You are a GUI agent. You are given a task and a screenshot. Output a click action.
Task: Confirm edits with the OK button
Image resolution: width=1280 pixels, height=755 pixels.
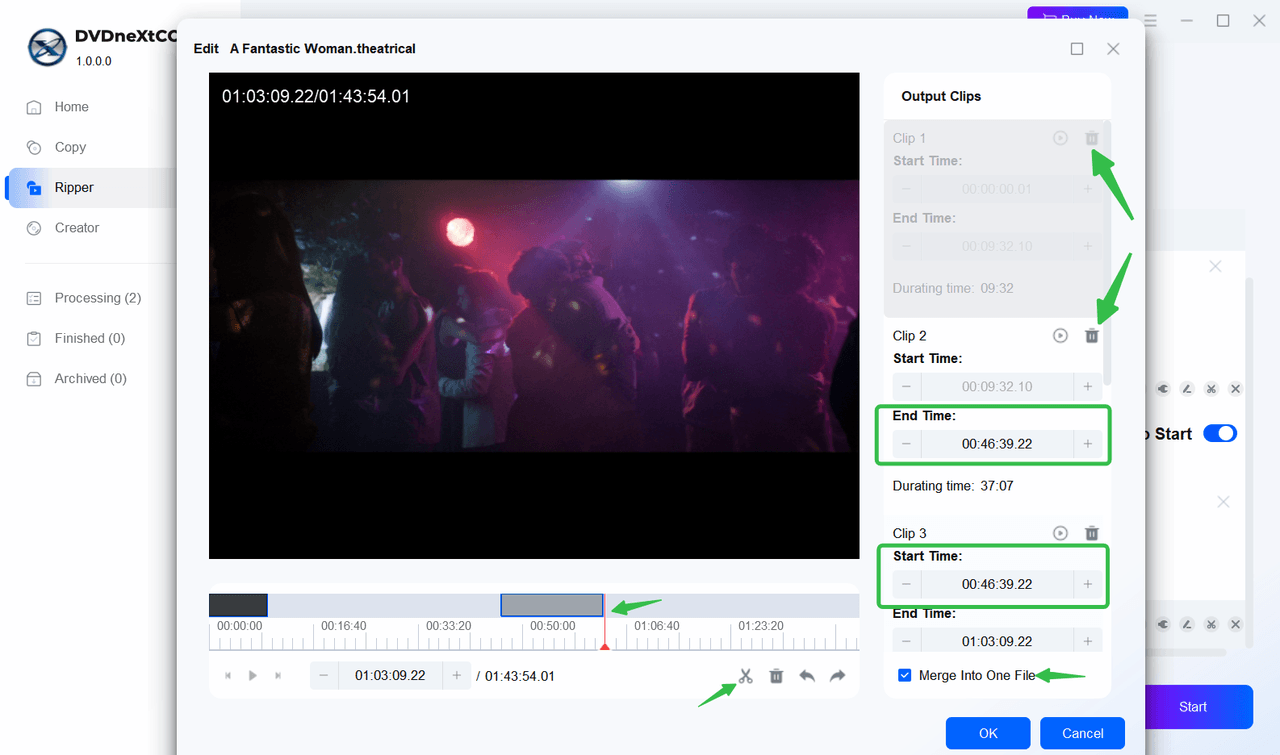pyautogui.click(x=988, y=733)
